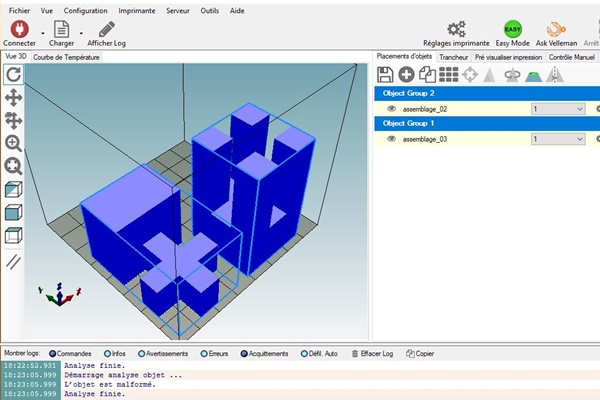Click the add object plus icon
Screen dimensions: 600x400
406,75
